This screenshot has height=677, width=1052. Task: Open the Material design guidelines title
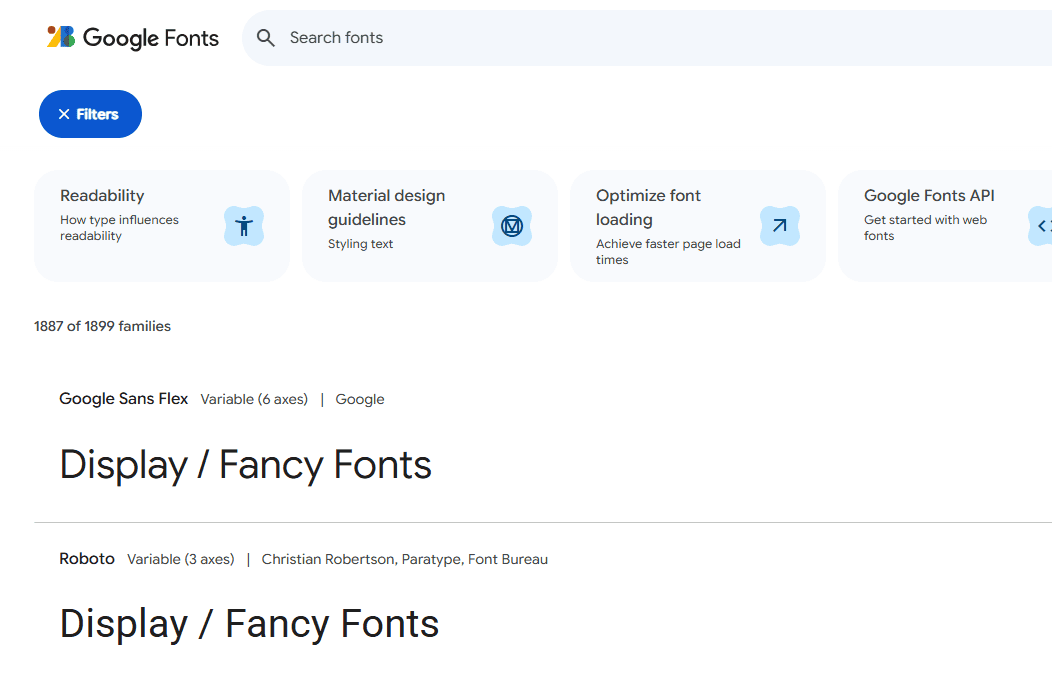[386, 207]
